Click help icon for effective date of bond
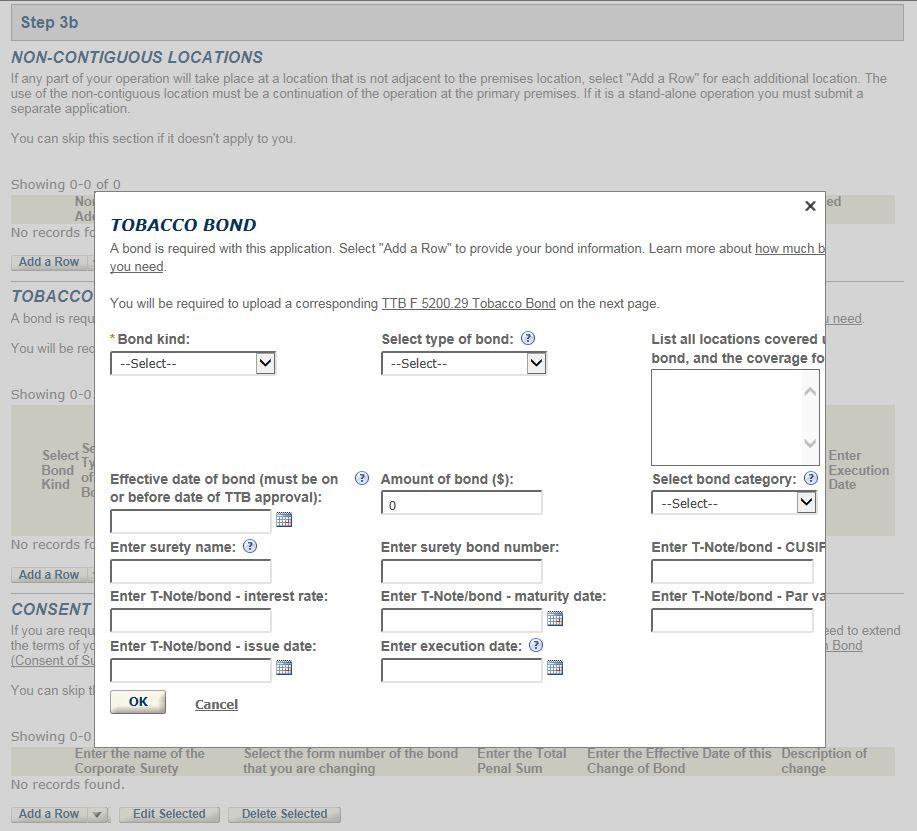Image resolution: width=917 pixels, height=831 pixels. coord(362,479)
